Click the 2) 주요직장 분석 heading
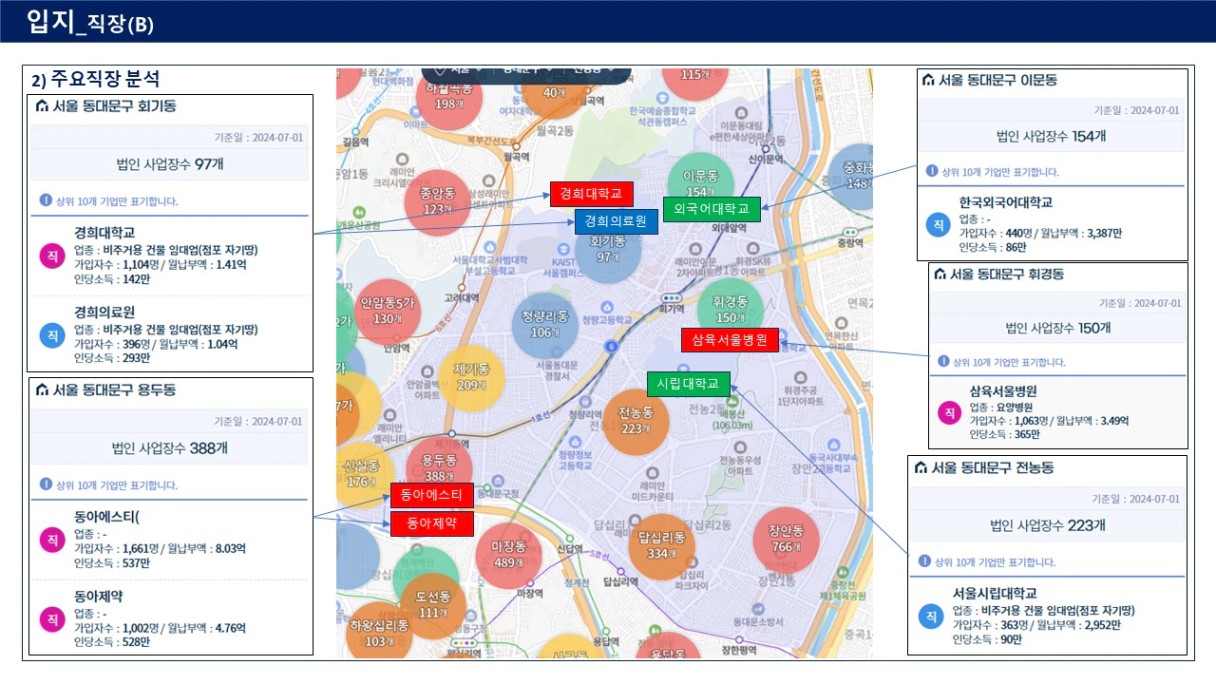Image resolution: width=1216 pixels, height=684 pixels. (95, 79)
